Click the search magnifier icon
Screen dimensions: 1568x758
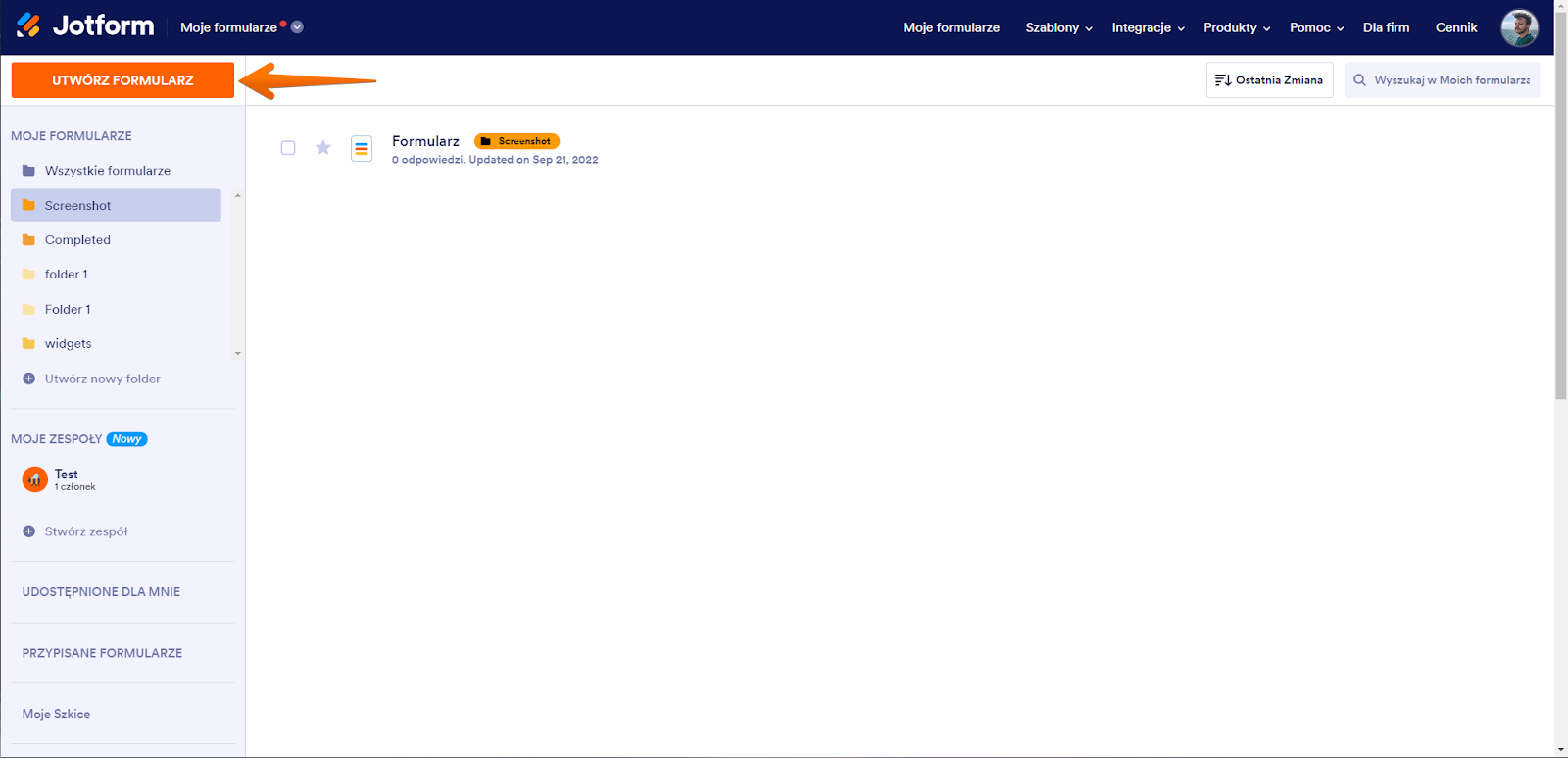click(x=1359, y=80)
